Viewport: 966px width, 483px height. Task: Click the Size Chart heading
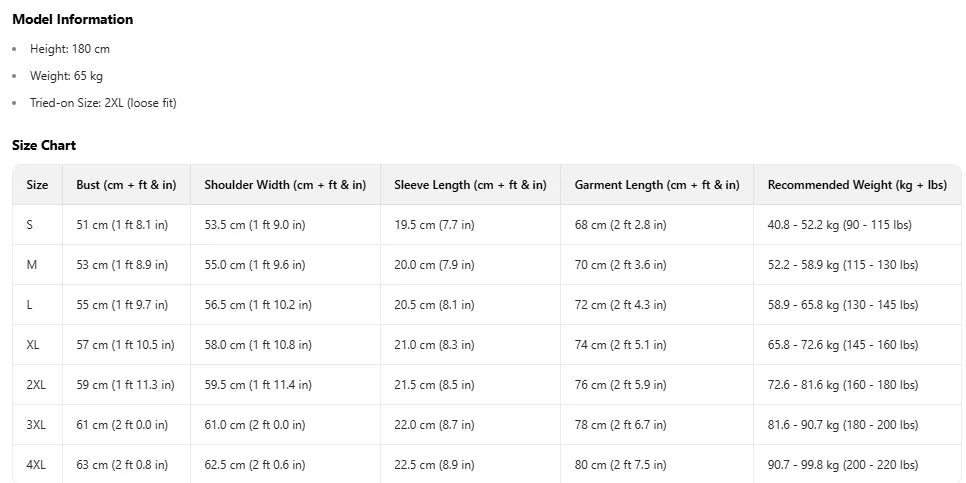[x=44, y=146]
